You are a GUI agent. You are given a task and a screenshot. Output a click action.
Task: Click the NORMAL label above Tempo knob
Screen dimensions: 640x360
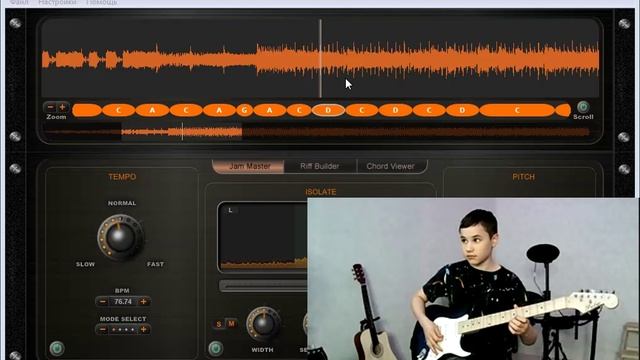pos(122,203)
